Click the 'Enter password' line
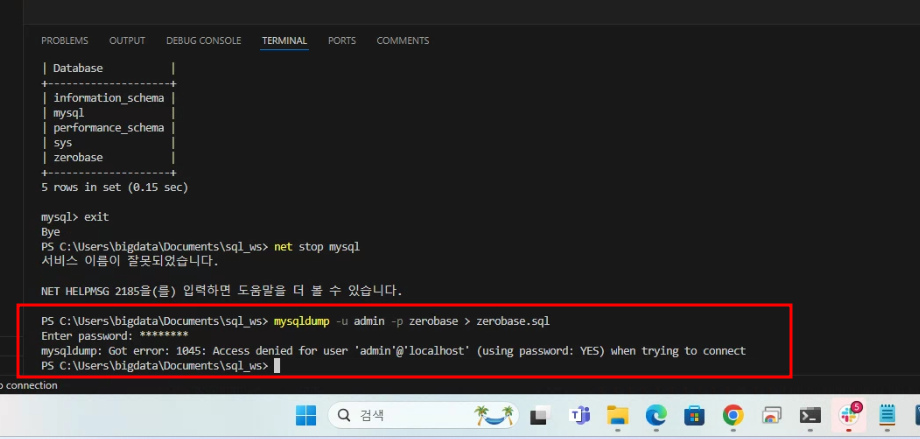The width and height of the screenshot is (920, 439). (114, 336)
